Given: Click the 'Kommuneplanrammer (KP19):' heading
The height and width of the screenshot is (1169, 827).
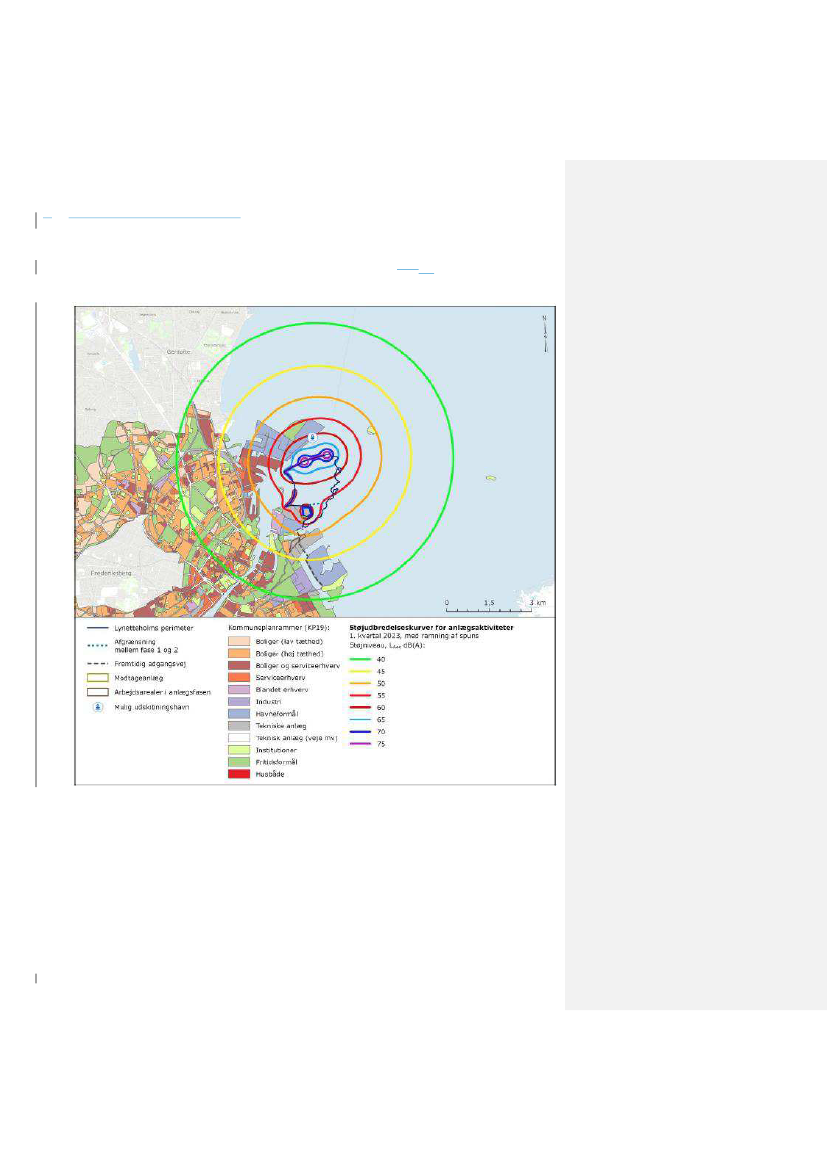Looking at the screenshot, I should pyautogui.click(x=279, y=628).
